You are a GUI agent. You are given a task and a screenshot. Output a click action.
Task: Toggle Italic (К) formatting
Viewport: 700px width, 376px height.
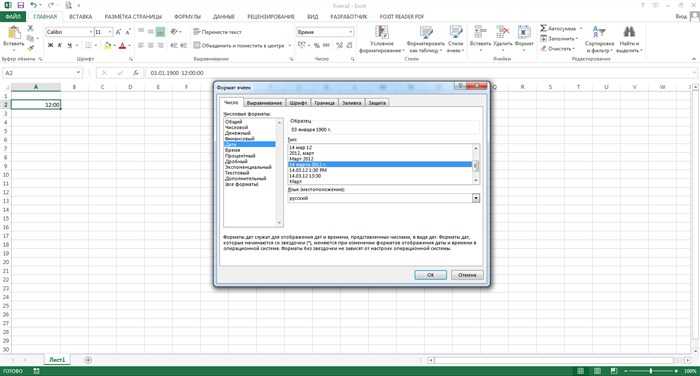pyautogui.click(x=60, y=46)
